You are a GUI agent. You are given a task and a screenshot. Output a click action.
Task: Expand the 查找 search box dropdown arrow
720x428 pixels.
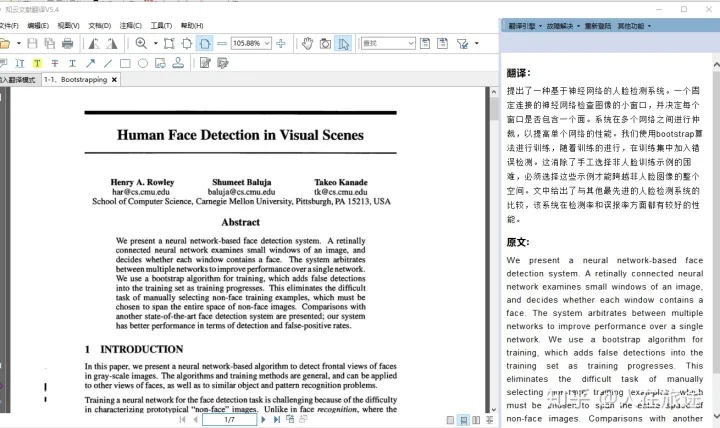click(x=411, y=44)
